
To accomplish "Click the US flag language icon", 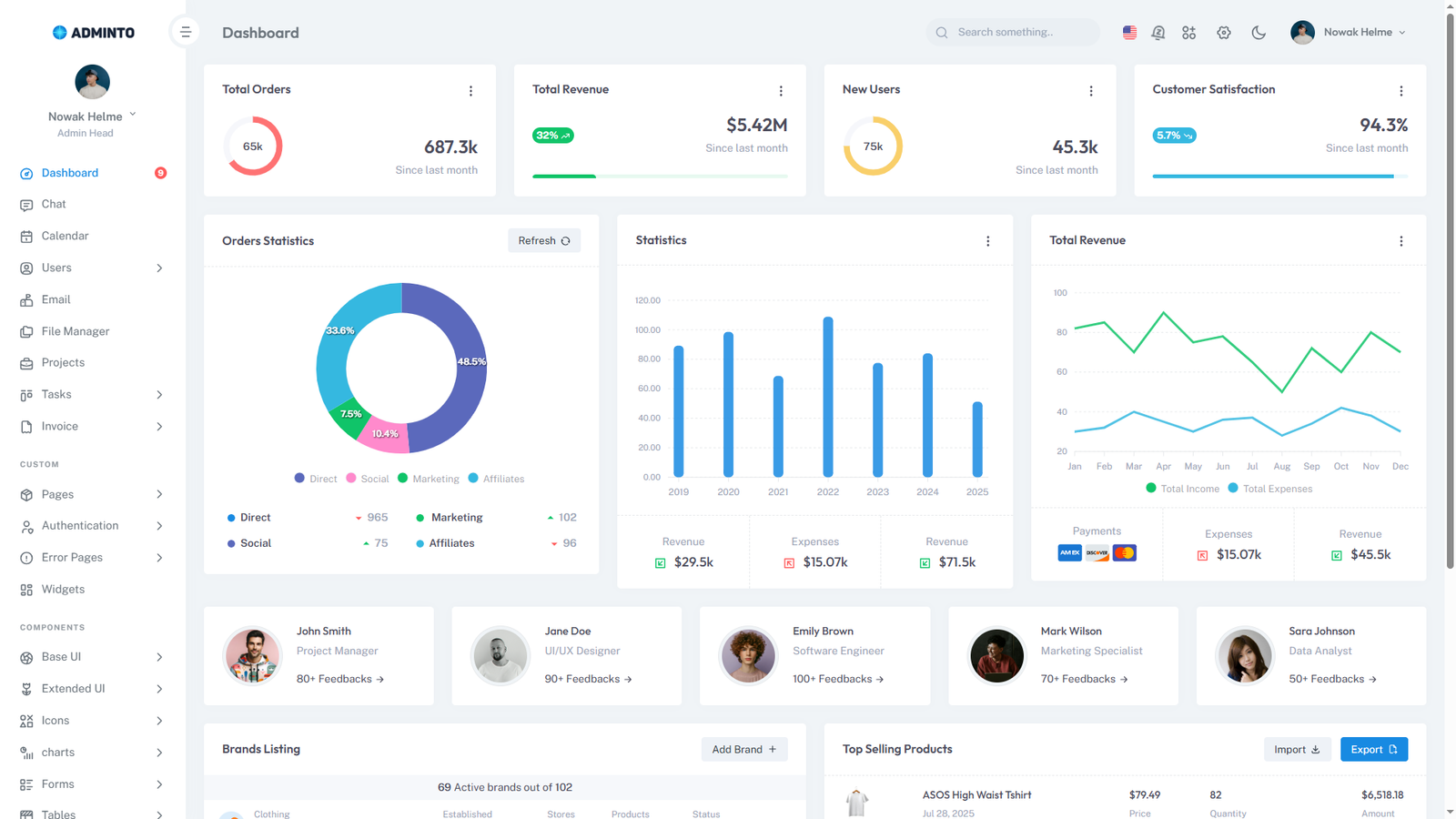I will tap(1129, 33).
